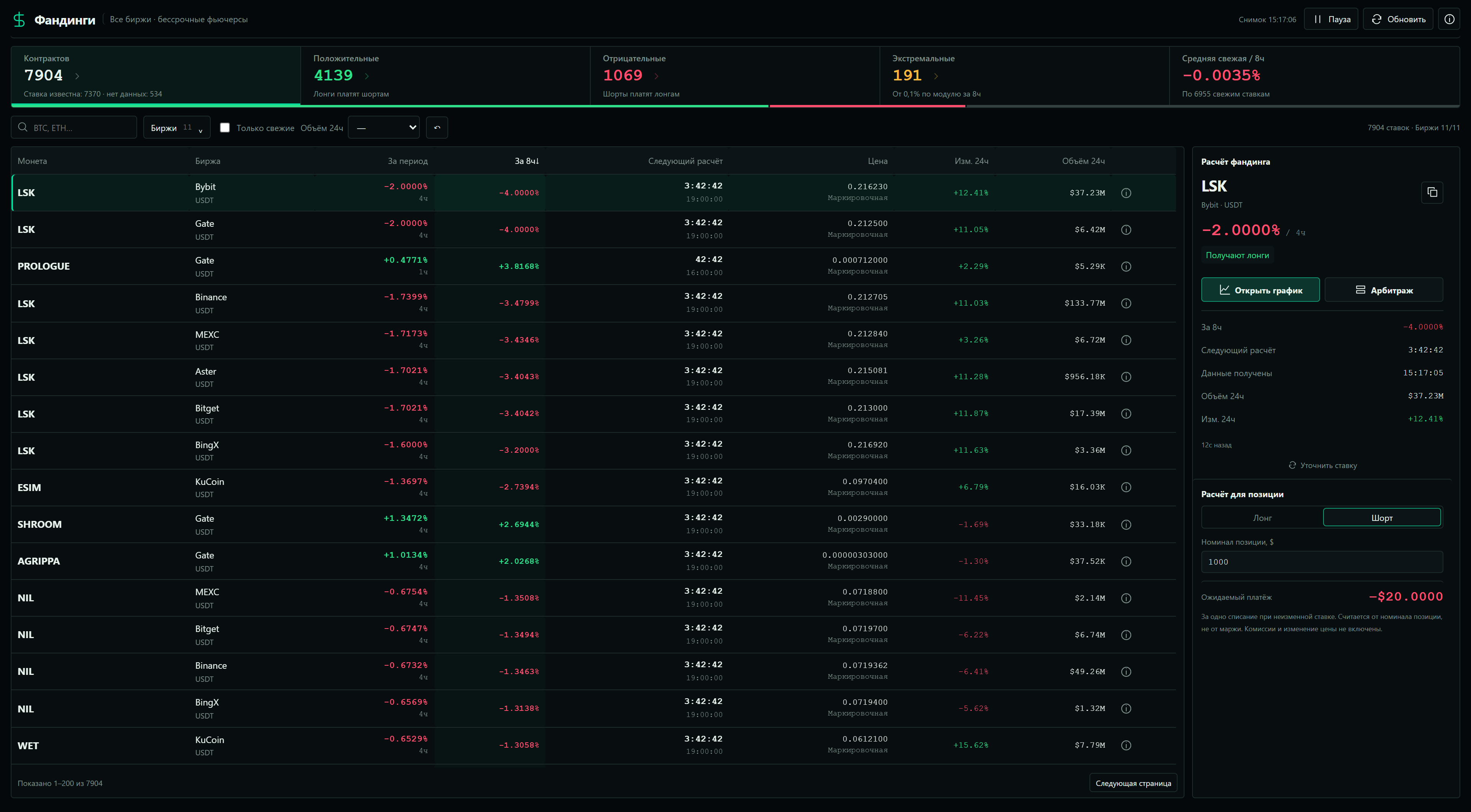Go to Следующая страница

(1133, 783)
